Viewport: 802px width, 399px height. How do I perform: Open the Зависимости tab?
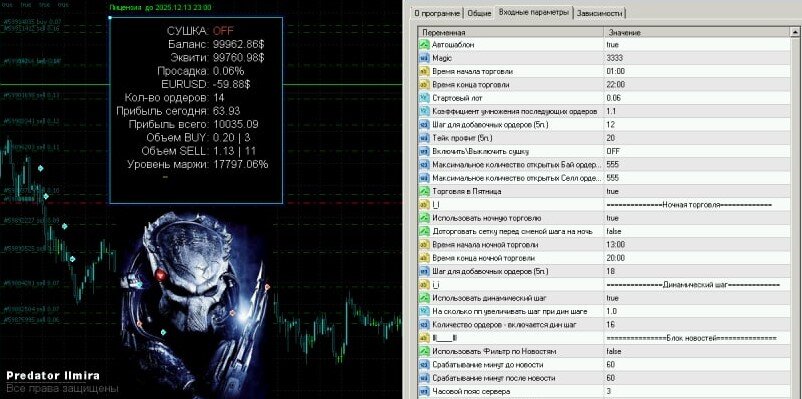point(599,13)
